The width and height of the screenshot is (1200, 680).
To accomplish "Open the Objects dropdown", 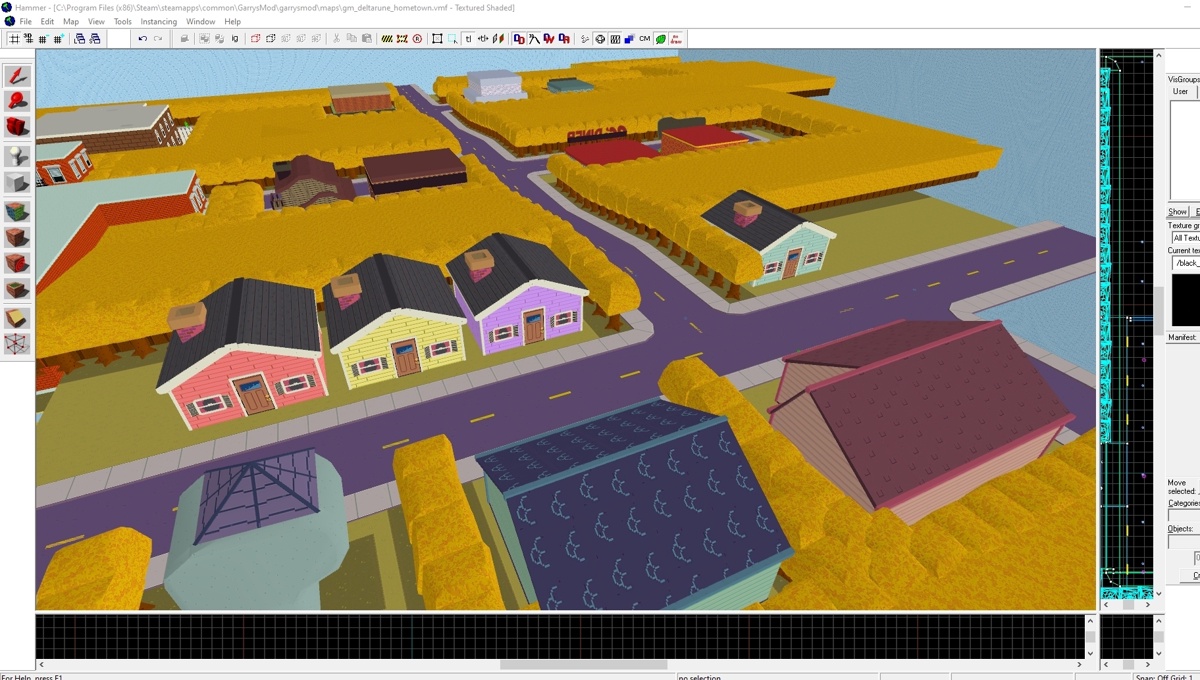I will click(1185, 542).
